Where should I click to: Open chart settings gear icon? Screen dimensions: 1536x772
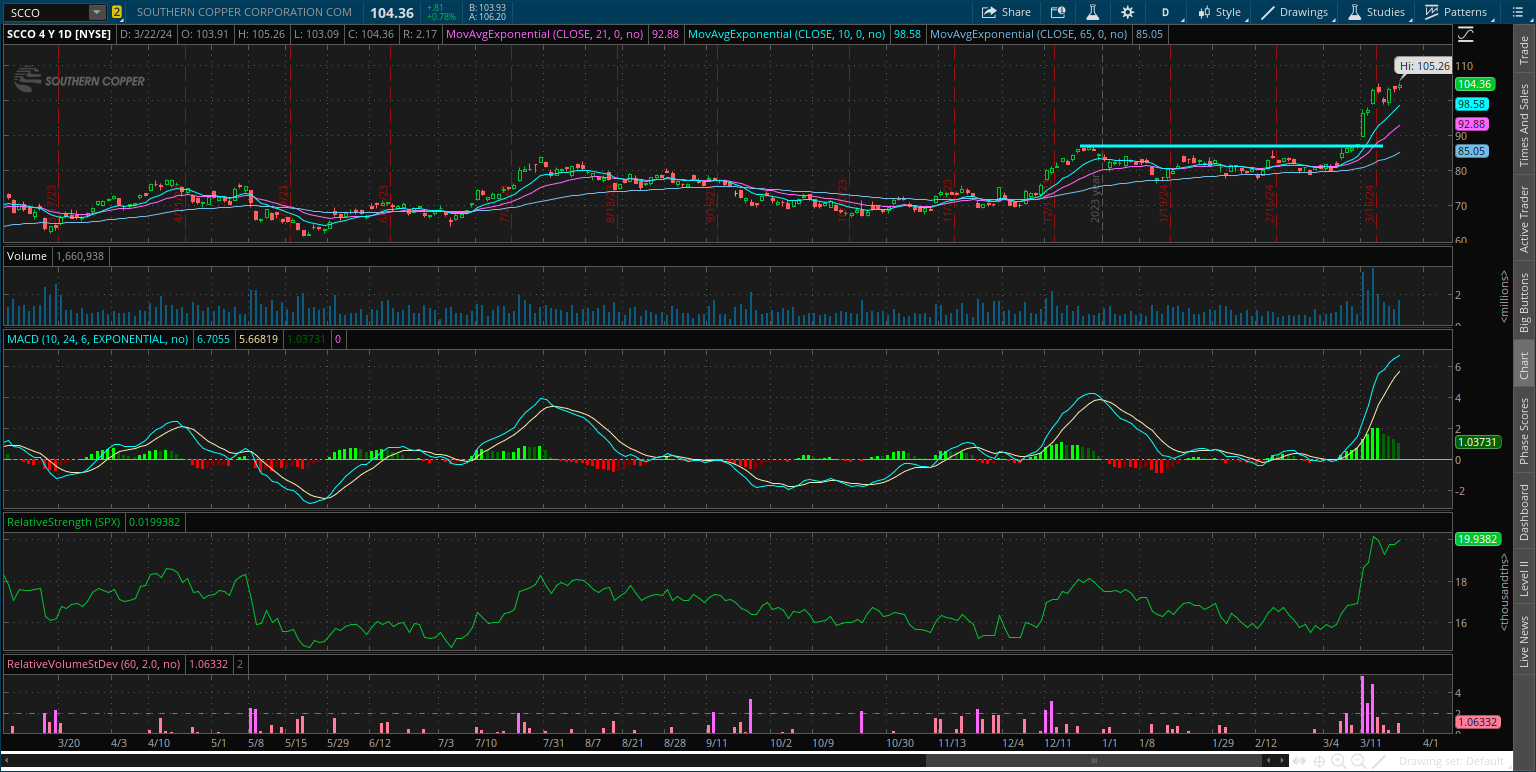point(1128,12)
